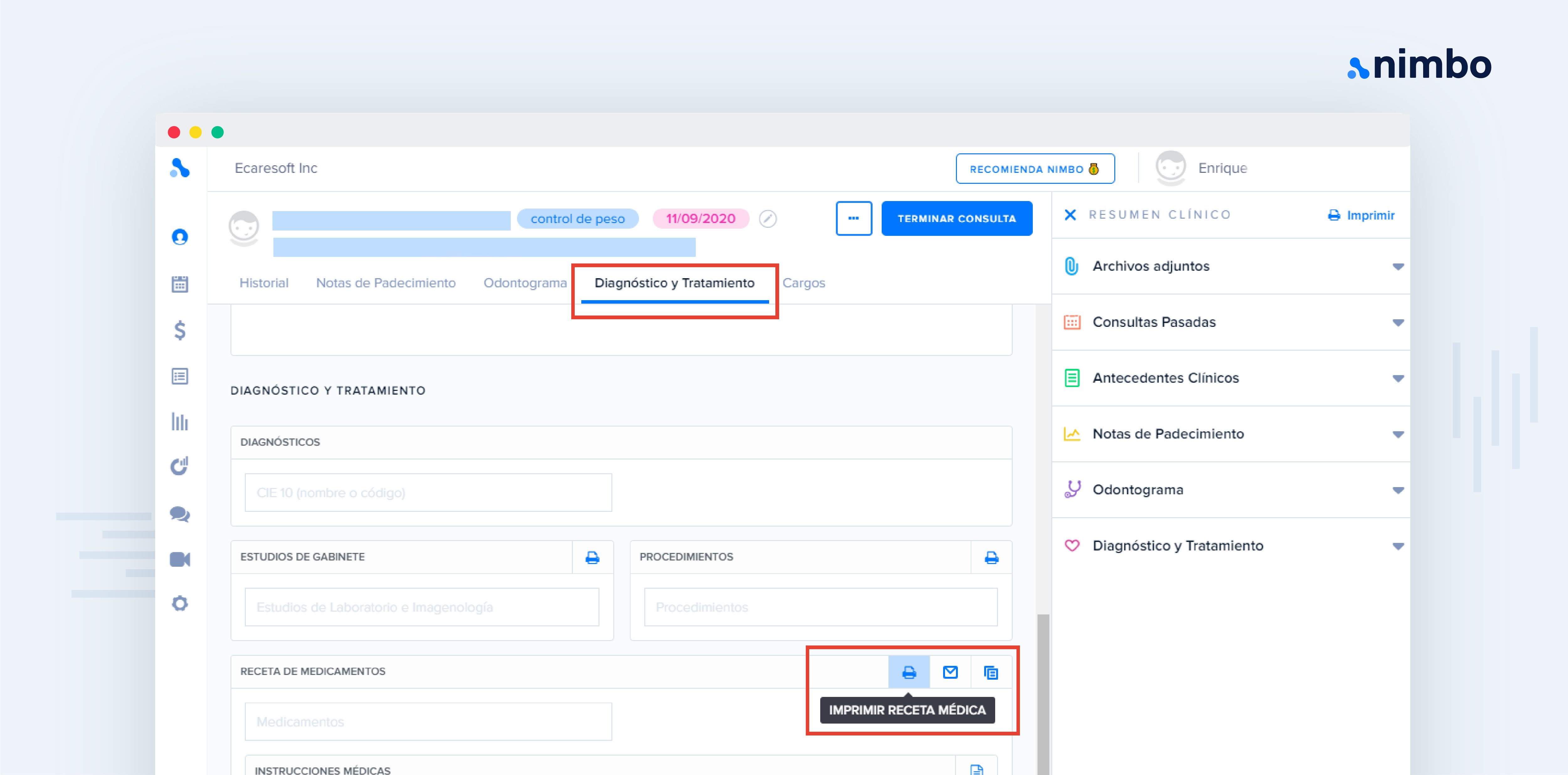Email the medication prescription via envelope icon
This screenshot has width=1568, height=775.
pyautogui.click(x=950, y=672)
